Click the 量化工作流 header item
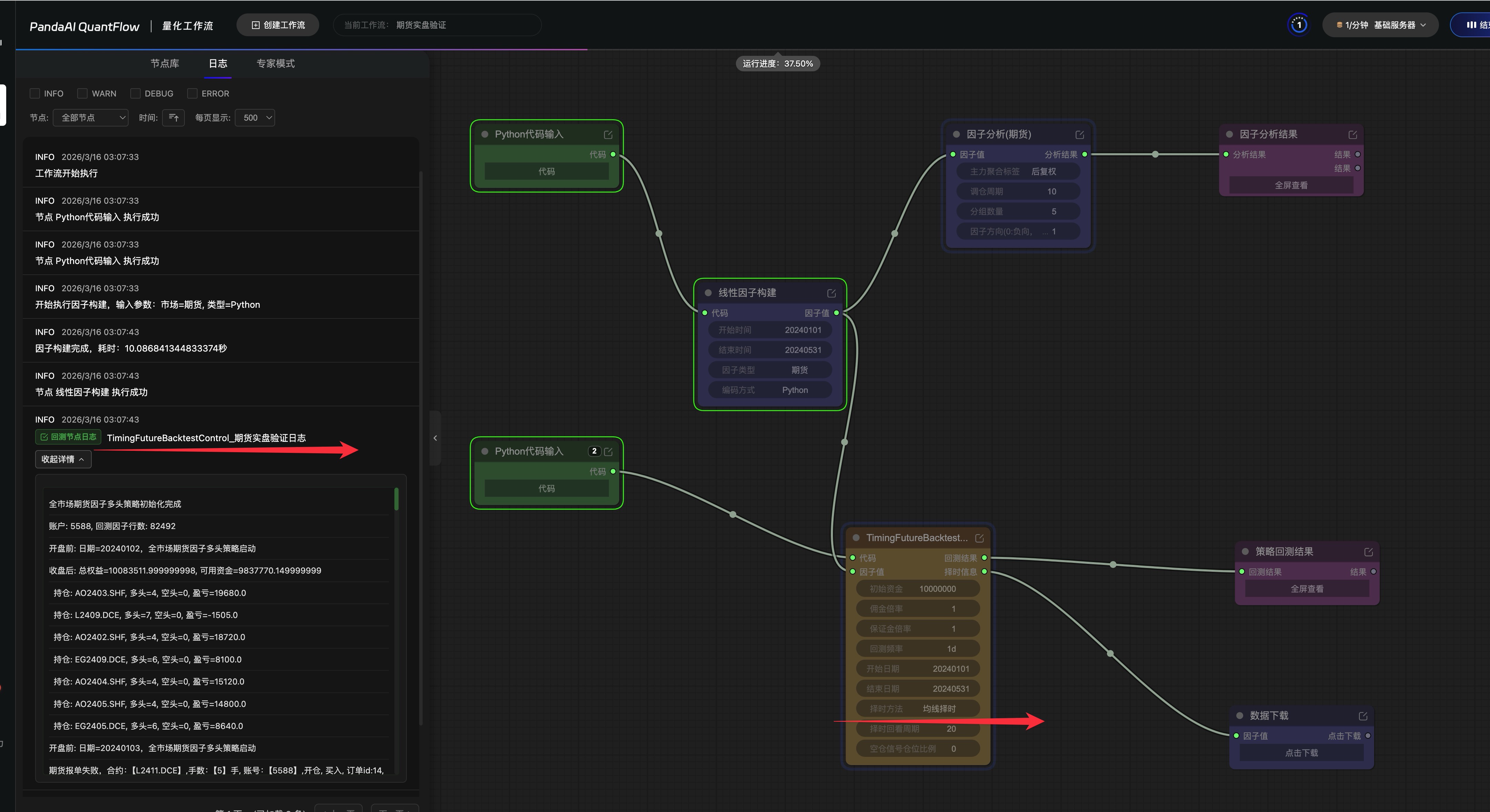Screen dimensions: 1490x812 pyautogui.click(x=188, y=26)
